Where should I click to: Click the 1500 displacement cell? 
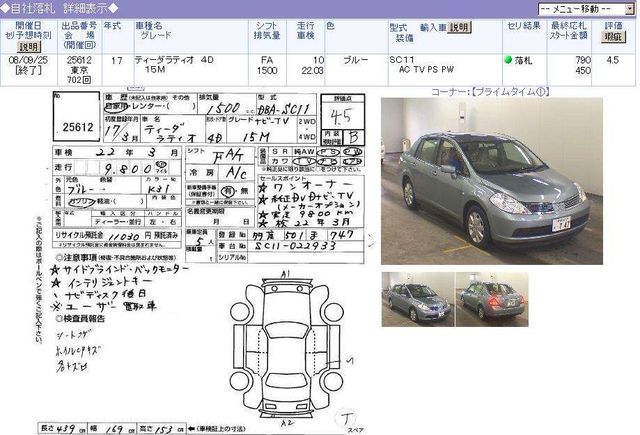tap(267, 70)
